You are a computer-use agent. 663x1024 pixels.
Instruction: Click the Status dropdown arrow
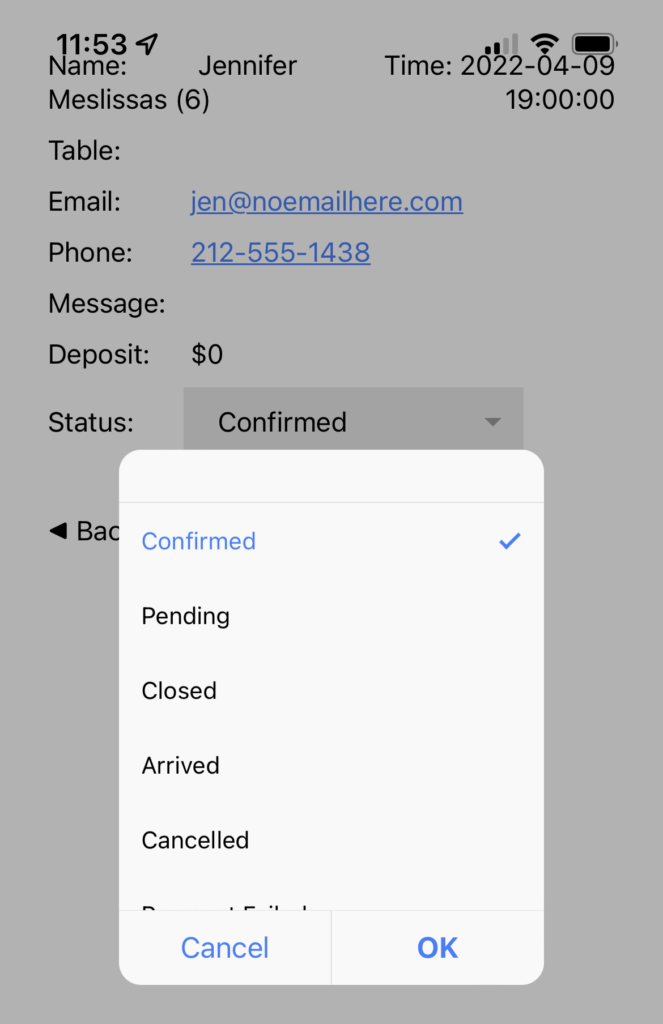pyautogui.click(x=493, y=422)
